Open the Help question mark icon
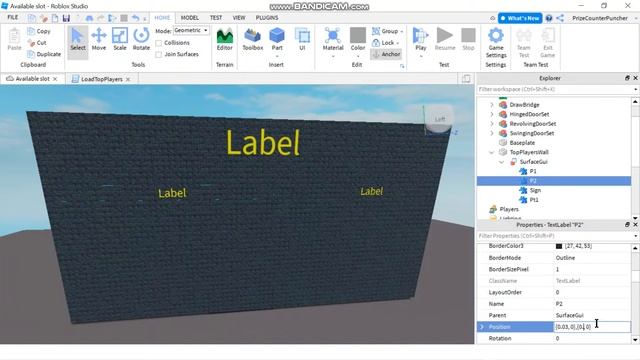This screenshot has width=640, height=360. point(549,18)
